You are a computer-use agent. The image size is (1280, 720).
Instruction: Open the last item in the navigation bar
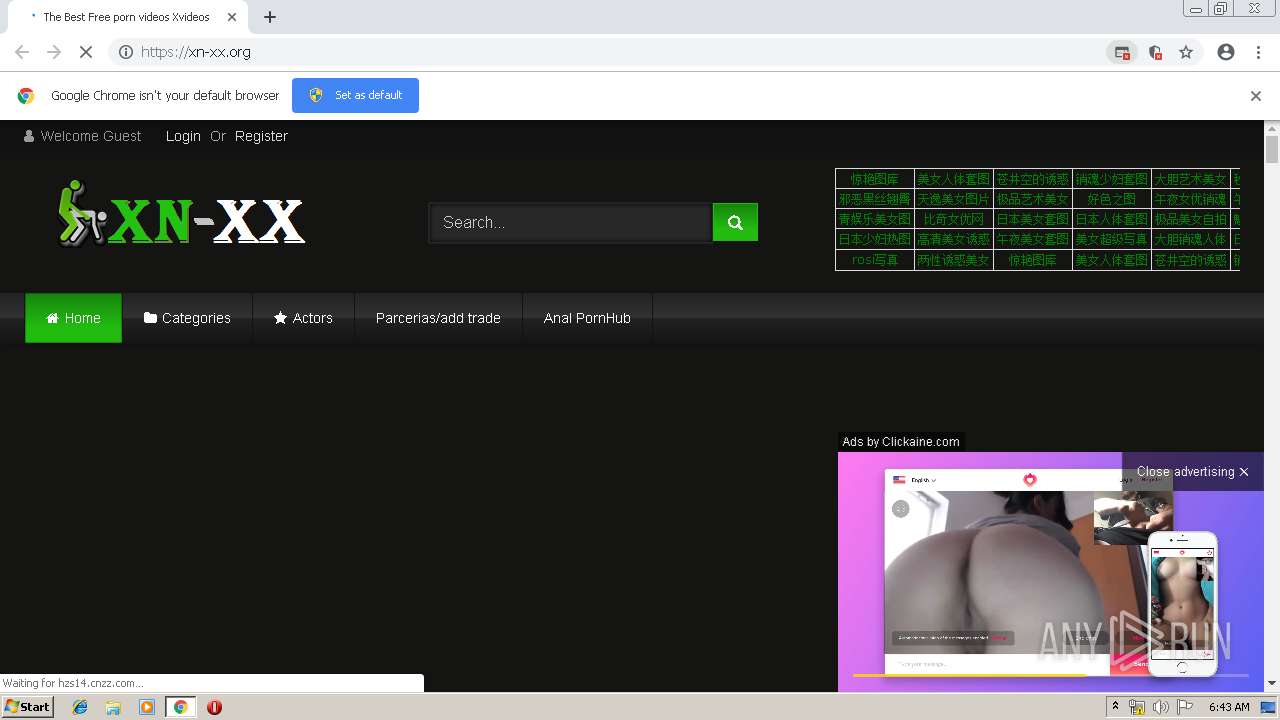tap(587, 318)
